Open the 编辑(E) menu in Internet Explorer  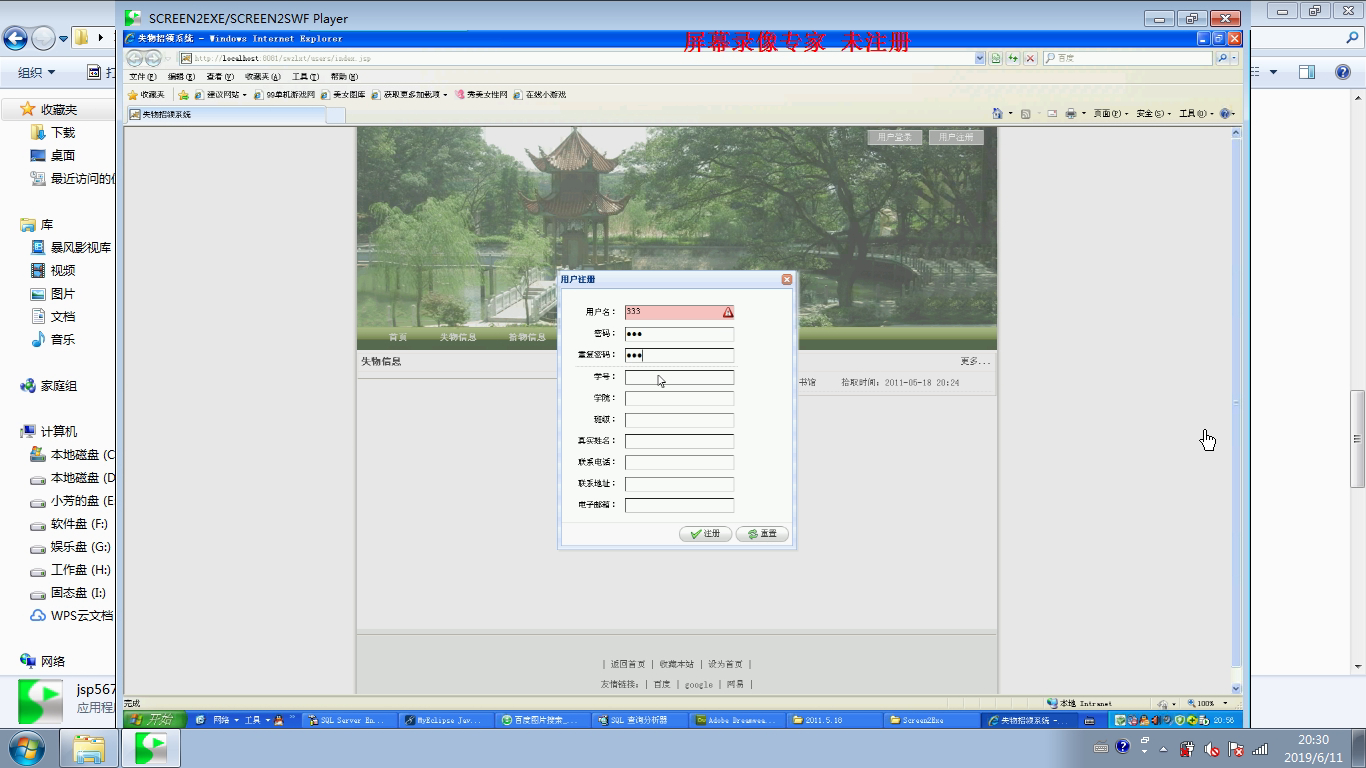tap(181, 76)
